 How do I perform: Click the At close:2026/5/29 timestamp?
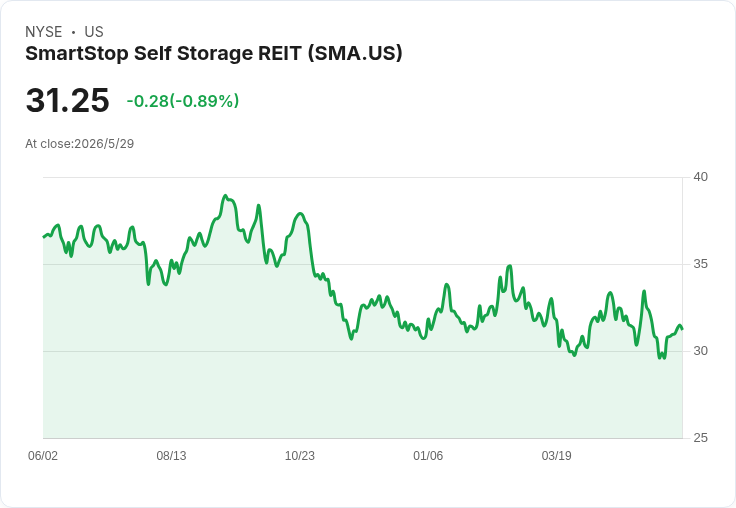click(x=80, y=144)
